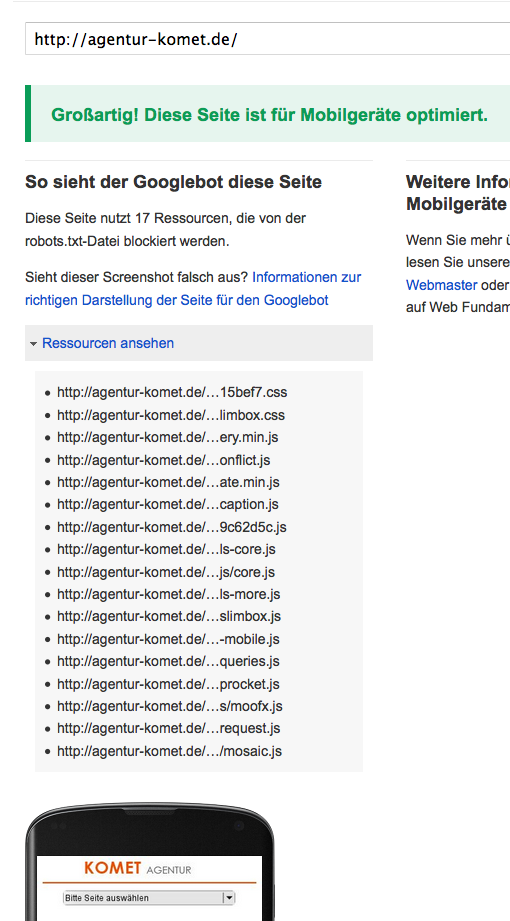Click the URL input field
The image size is (510, 921).
click(x=267, y=39)
